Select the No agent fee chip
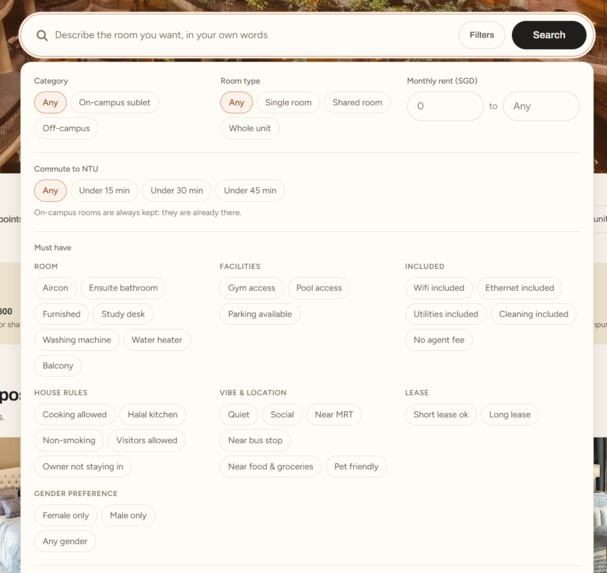Image resolution: width=607 pixels, height=573 pixels. point(439,340)
